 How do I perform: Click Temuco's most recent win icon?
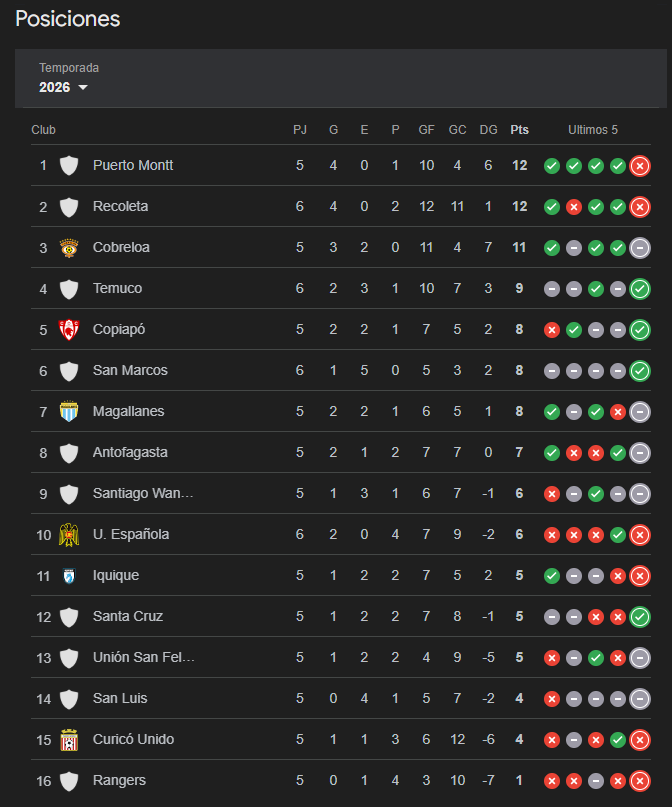click(x=640, y=289)
